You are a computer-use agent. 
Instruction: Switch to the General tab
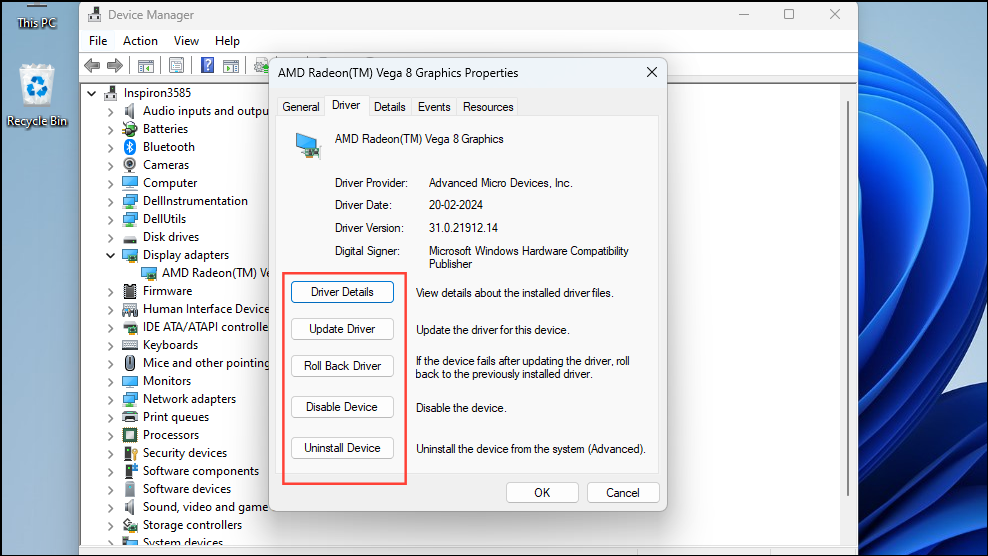click(x=301, y=107)
